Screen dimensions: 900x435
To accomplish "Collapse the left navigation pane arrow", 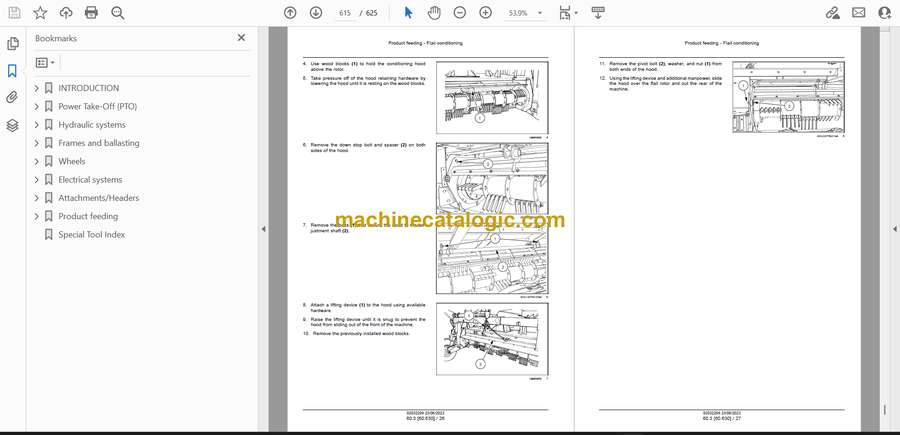I will click(x=263, y=229).
